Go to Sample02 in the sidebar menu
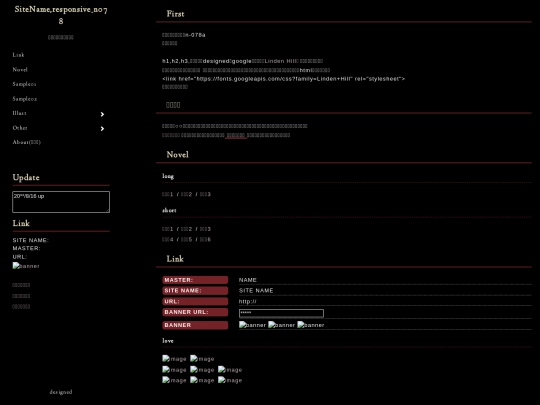Image resolution: width=540 pixels, height=405 pixels. (x=24, y=99)
